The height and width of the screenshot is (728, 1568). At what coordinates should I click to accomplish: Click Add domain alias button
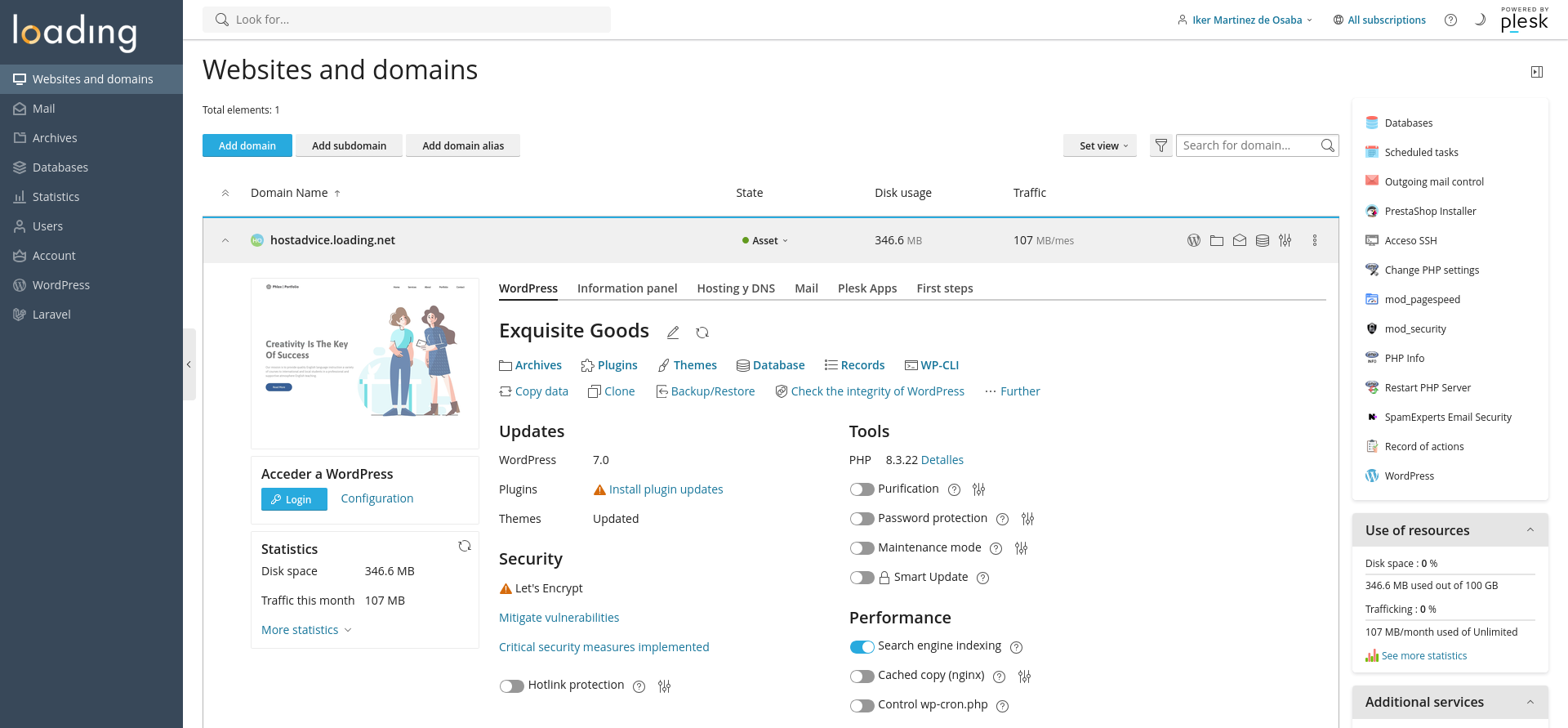(463, 145)
